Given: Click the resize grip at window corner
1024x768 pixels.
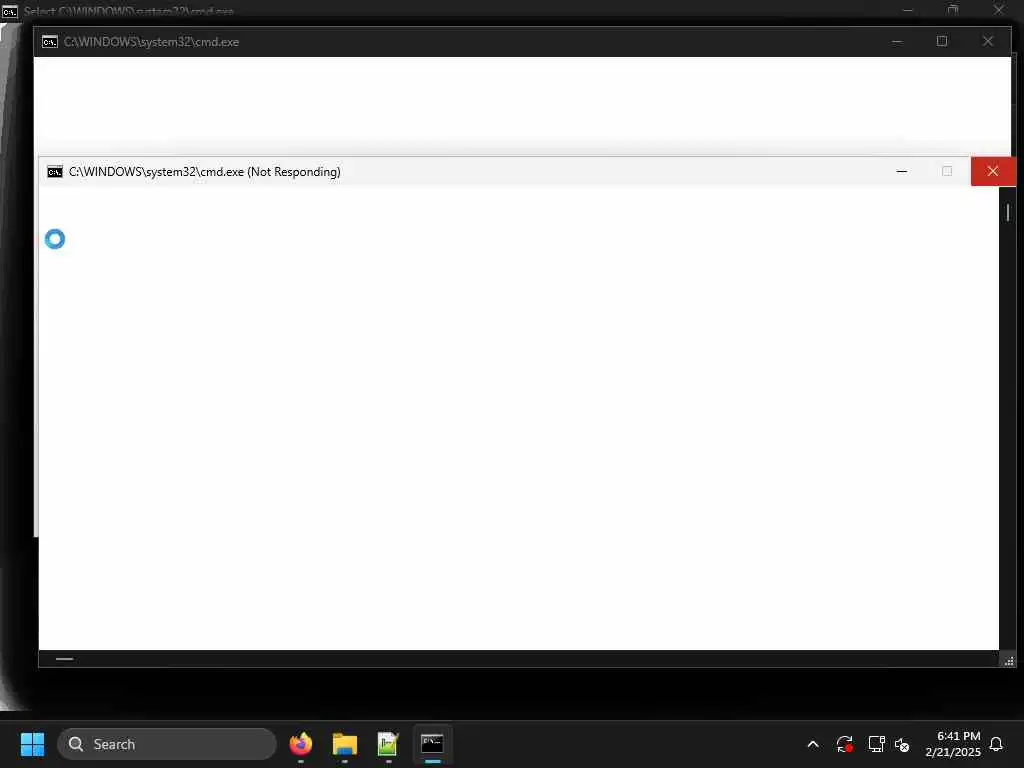Looking at the screenshot, I should (1009, 661).
